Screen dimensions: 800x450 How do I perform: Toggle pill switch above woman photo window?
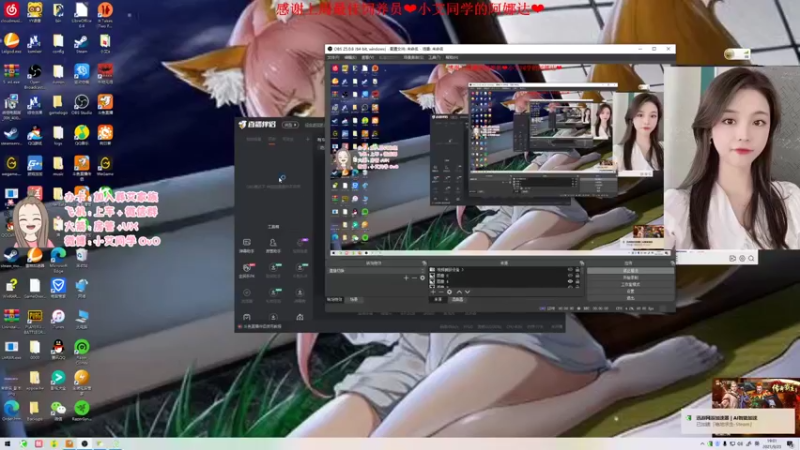737,54
